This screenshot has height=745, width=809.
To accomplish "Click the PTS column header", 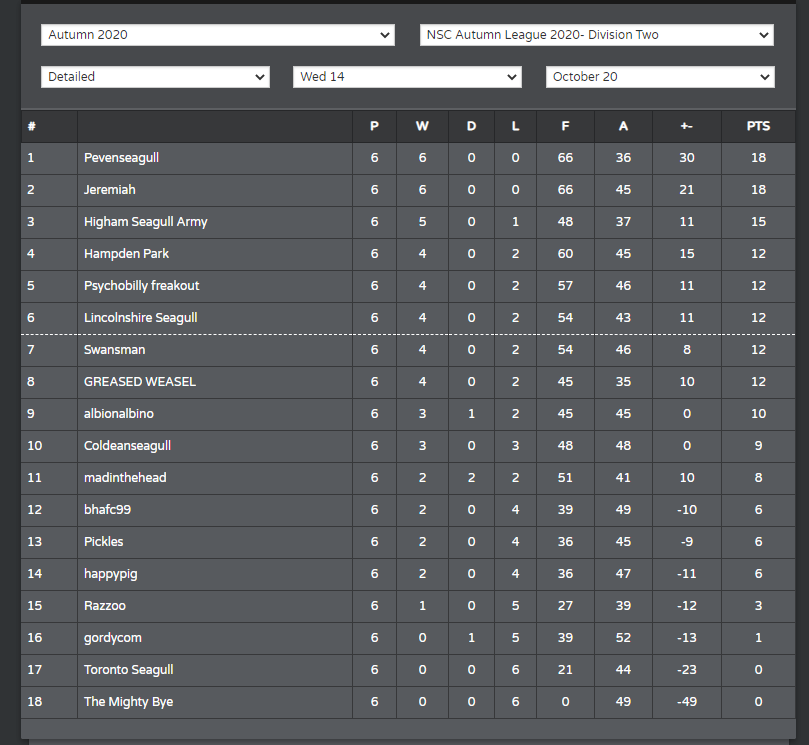I will click(x=758, y=126).
